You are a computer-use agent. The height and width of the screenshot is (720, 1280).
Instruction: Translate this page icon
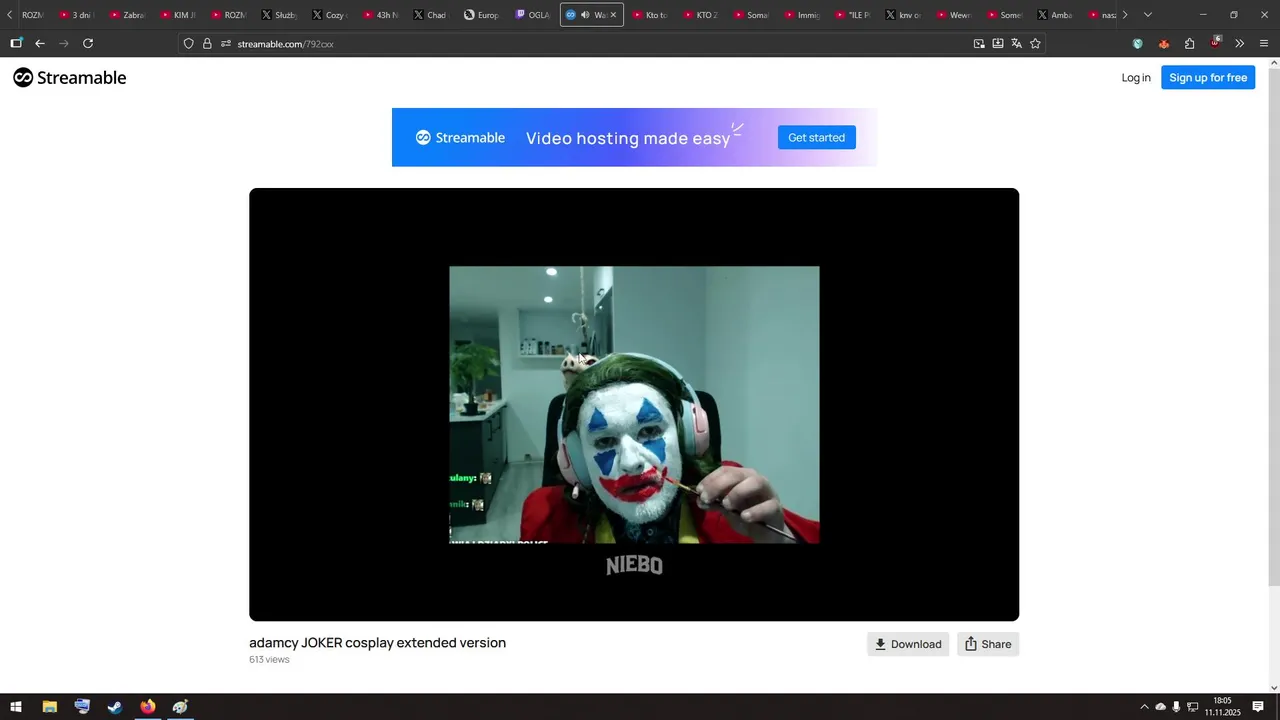[1017, 44]
